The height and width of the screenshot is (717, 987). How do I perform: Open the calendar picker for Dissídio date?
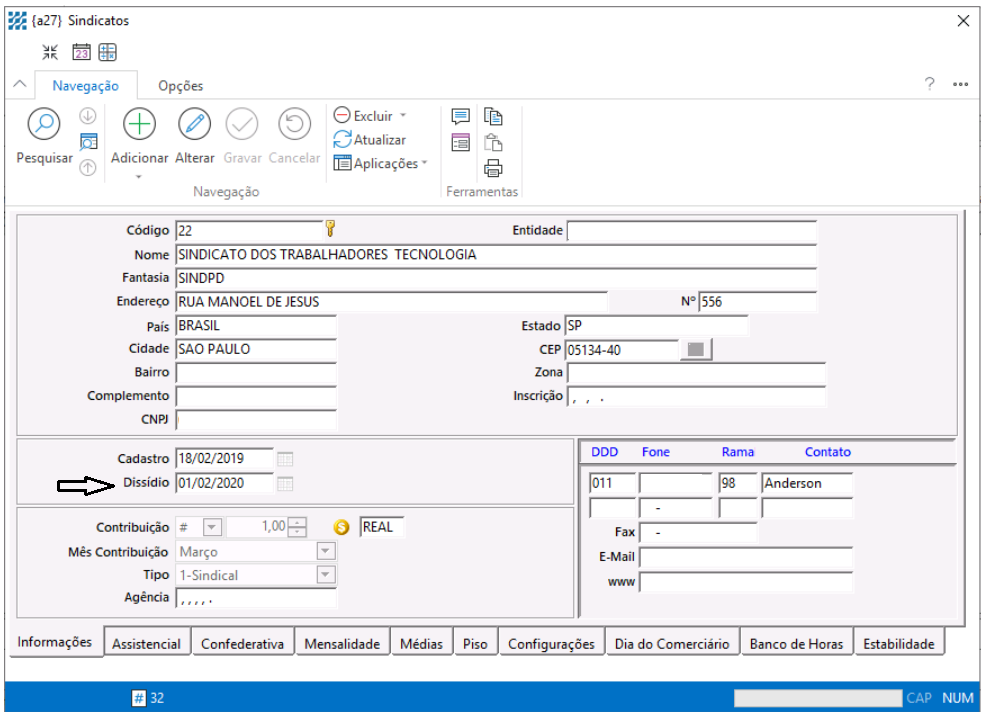[x=285, y=483]
